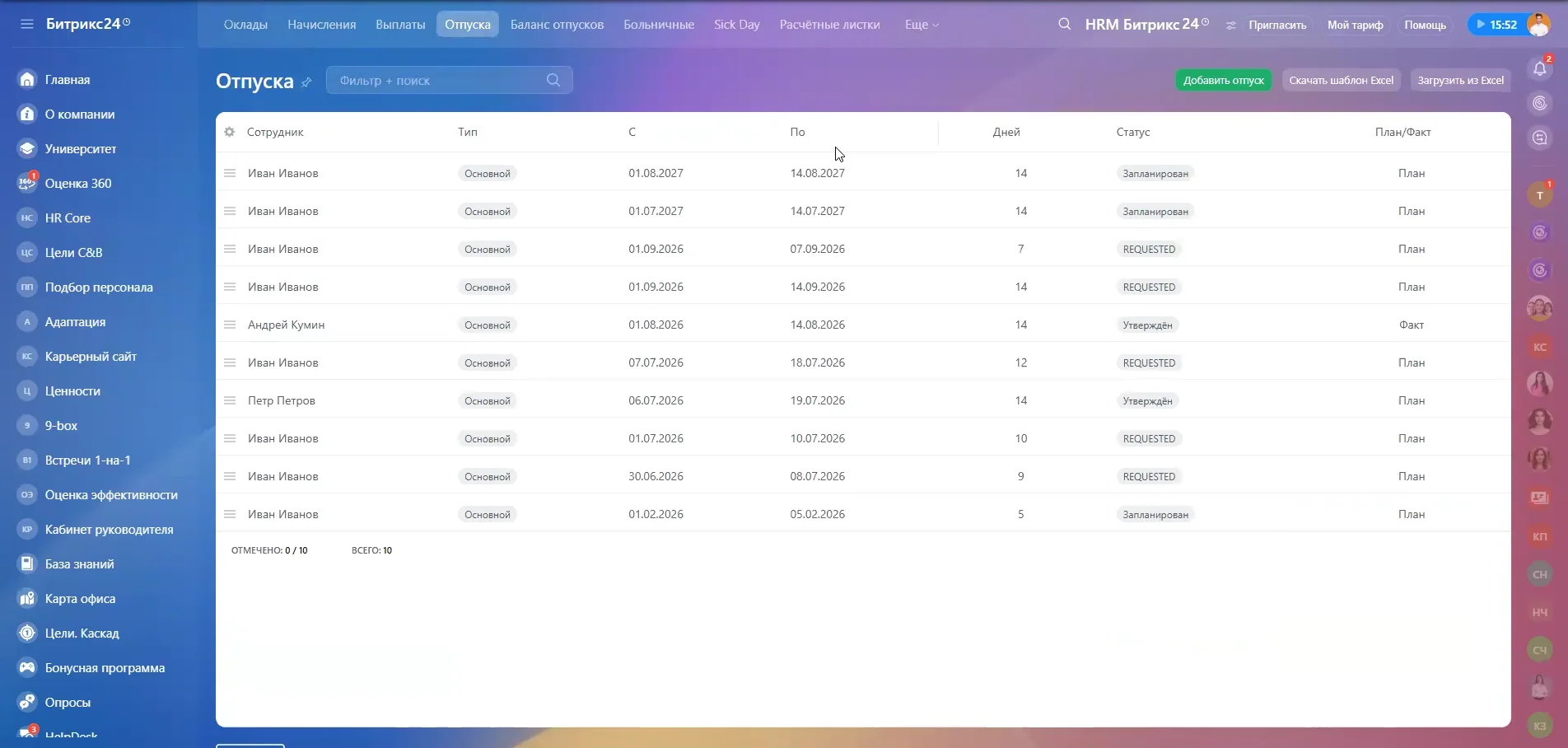1568x748 pixels.
Task: Open Главная in the left sidebar
Action: point(68,80)
